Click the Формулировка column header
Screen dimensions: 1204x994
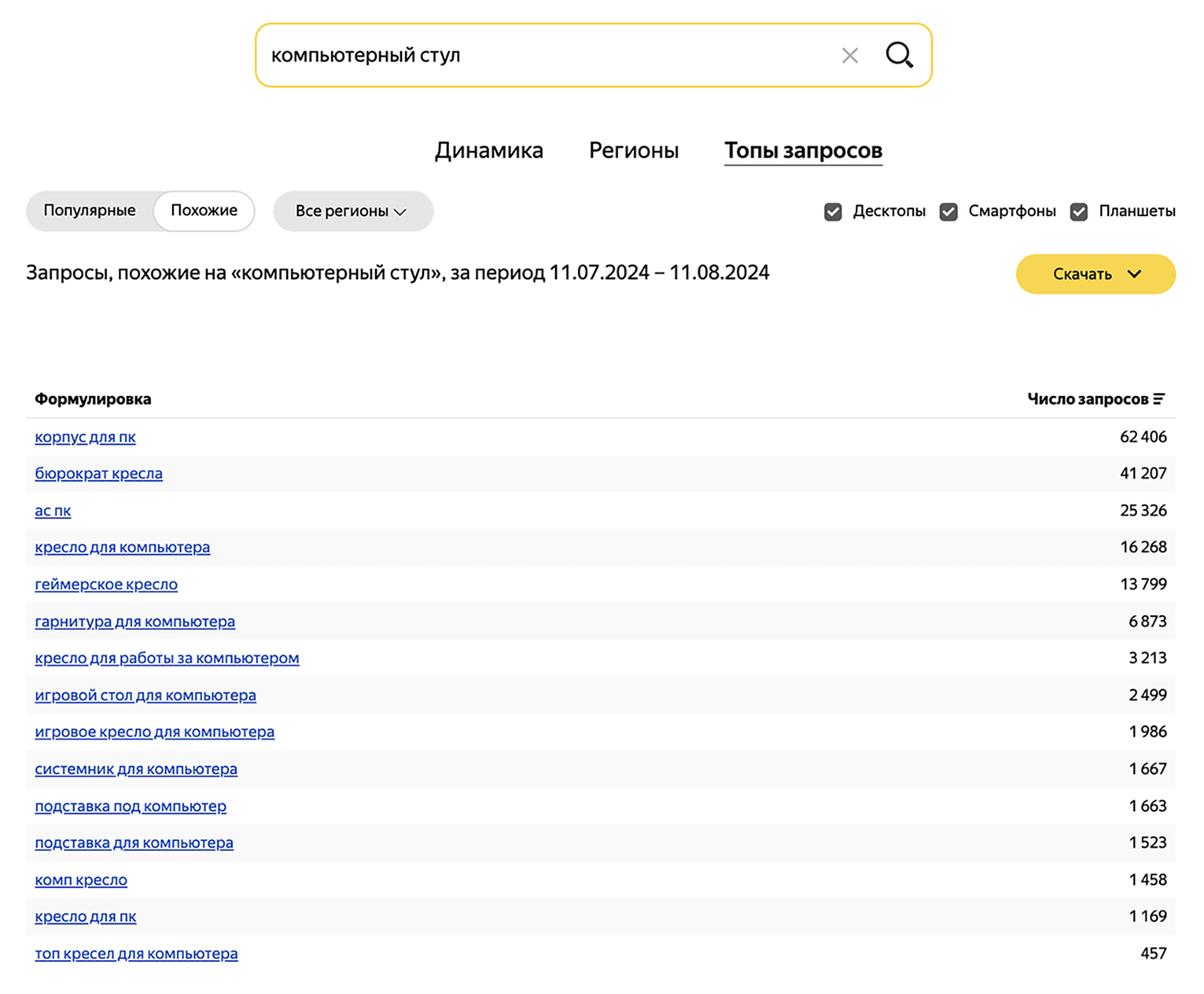[93, 399]
